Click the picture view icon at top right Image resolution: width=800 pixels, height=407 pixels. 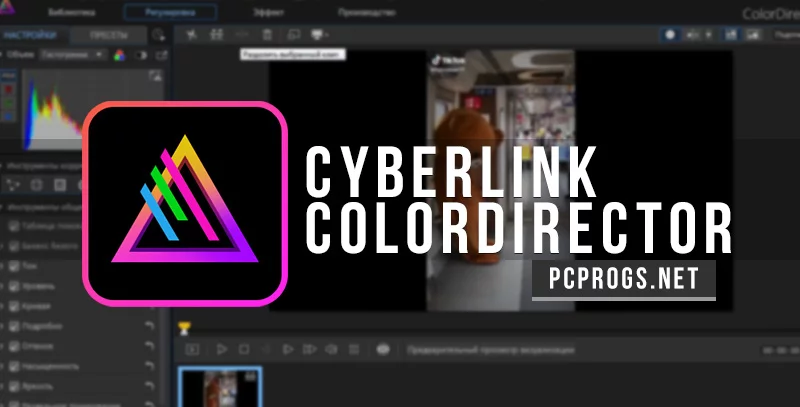coord(752,35)
